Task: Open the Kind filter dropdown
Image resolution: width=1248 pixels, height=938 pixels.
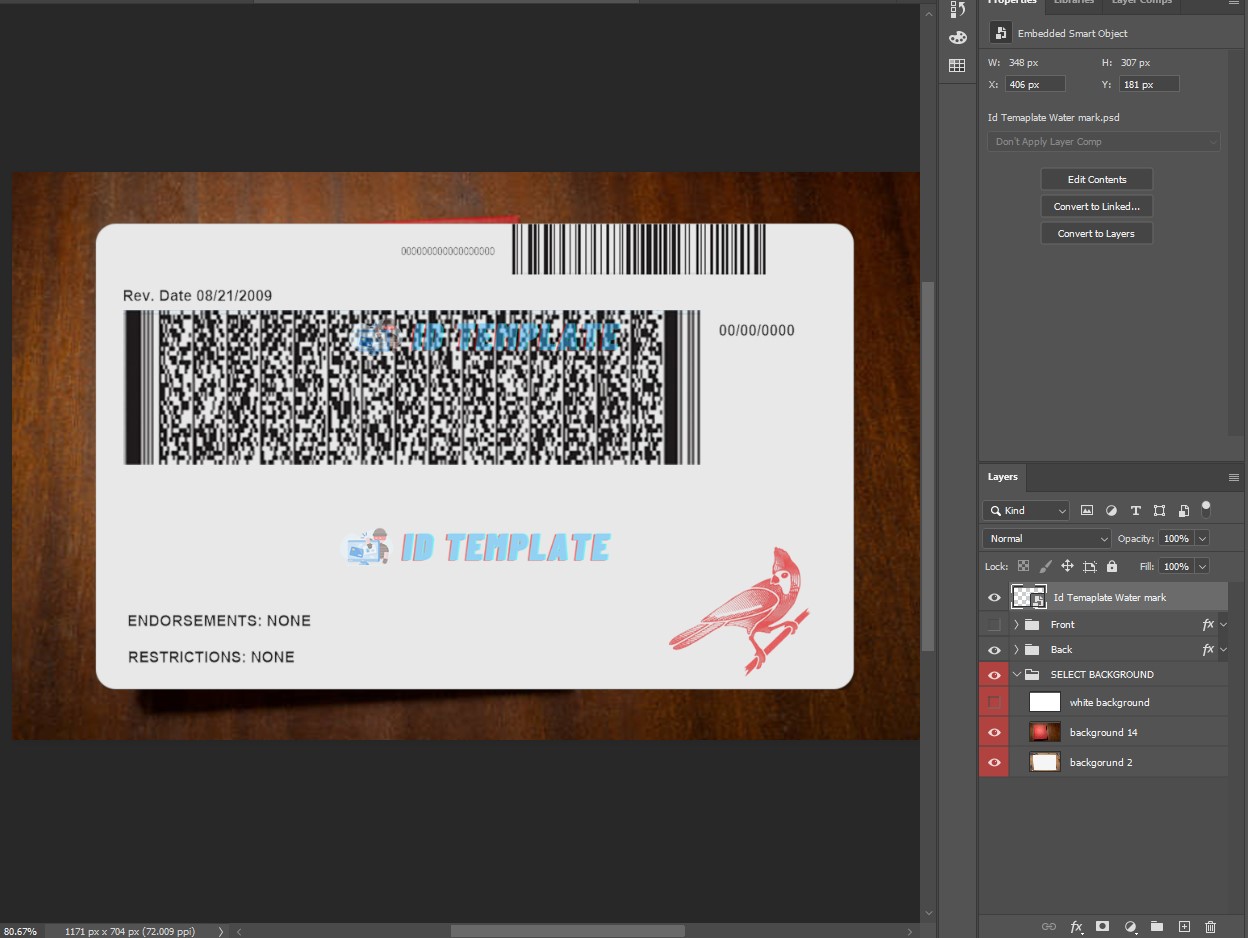Action: 1026,510
